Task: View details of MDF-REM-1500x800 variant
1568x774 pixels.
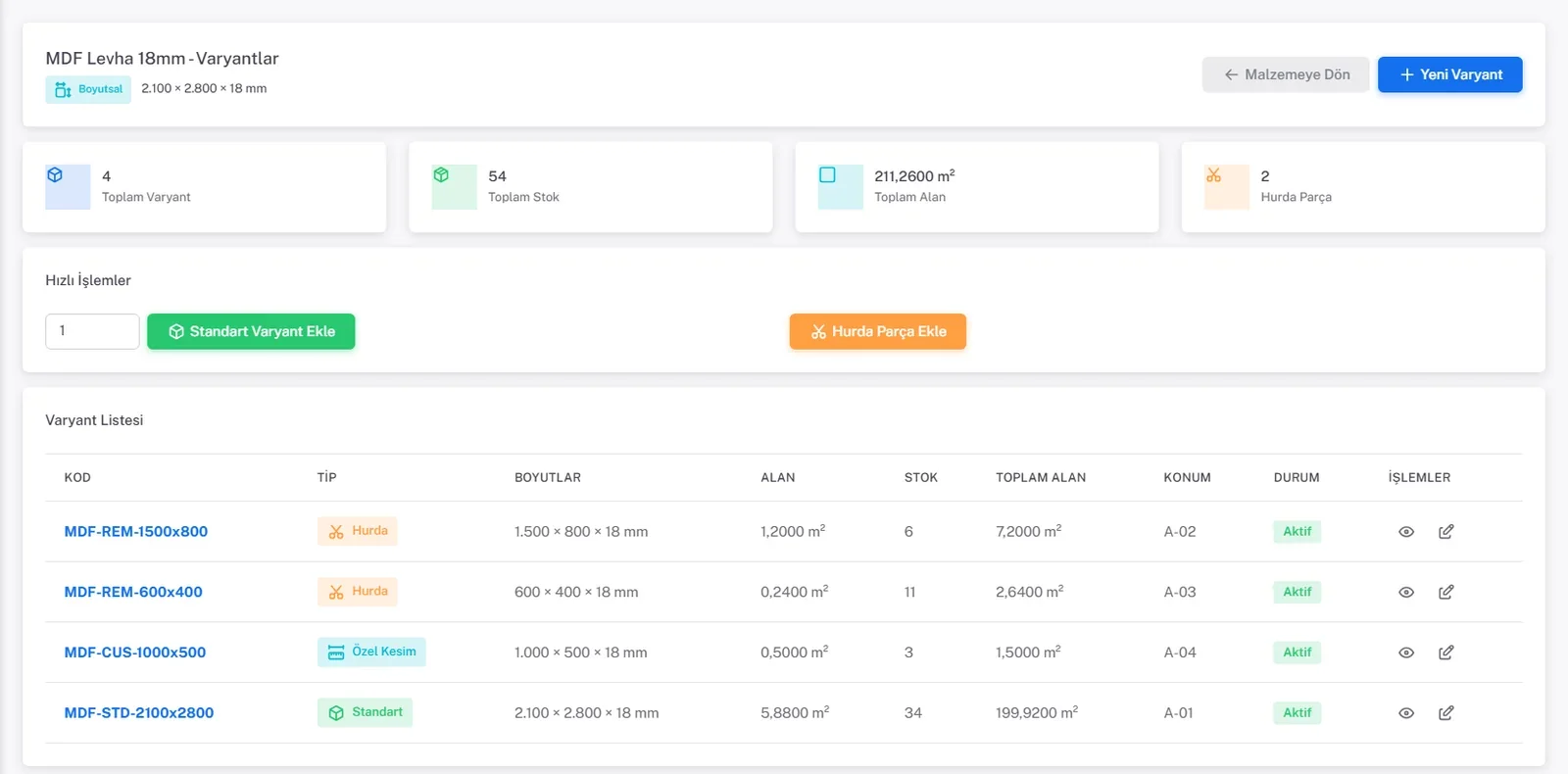Action: (1406, 532)
